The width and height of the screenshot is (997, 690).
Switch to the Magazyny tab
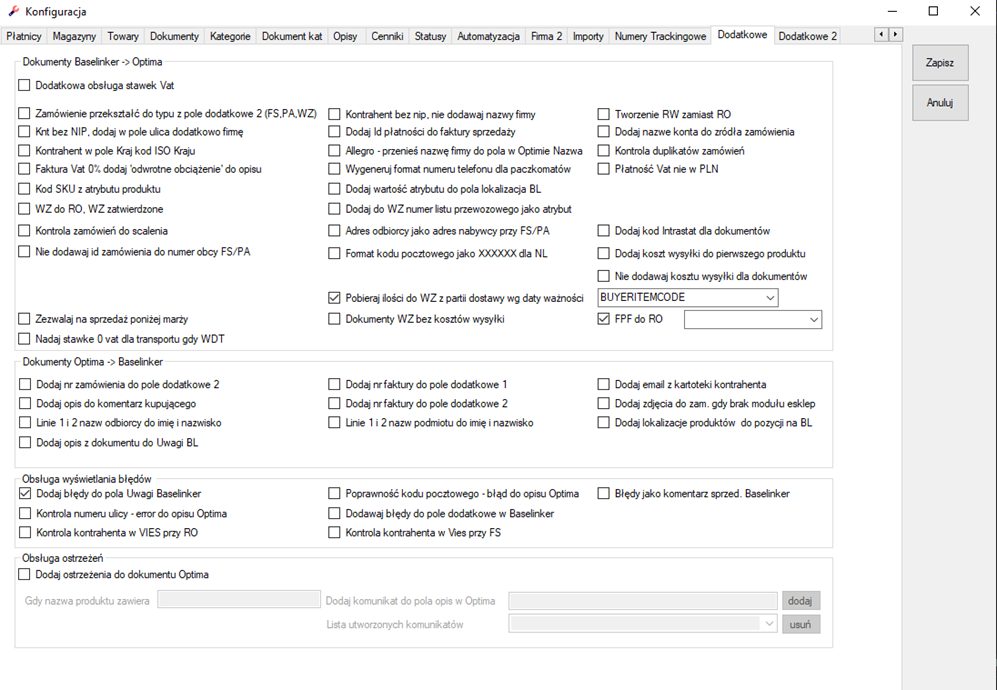click(74, 36)
